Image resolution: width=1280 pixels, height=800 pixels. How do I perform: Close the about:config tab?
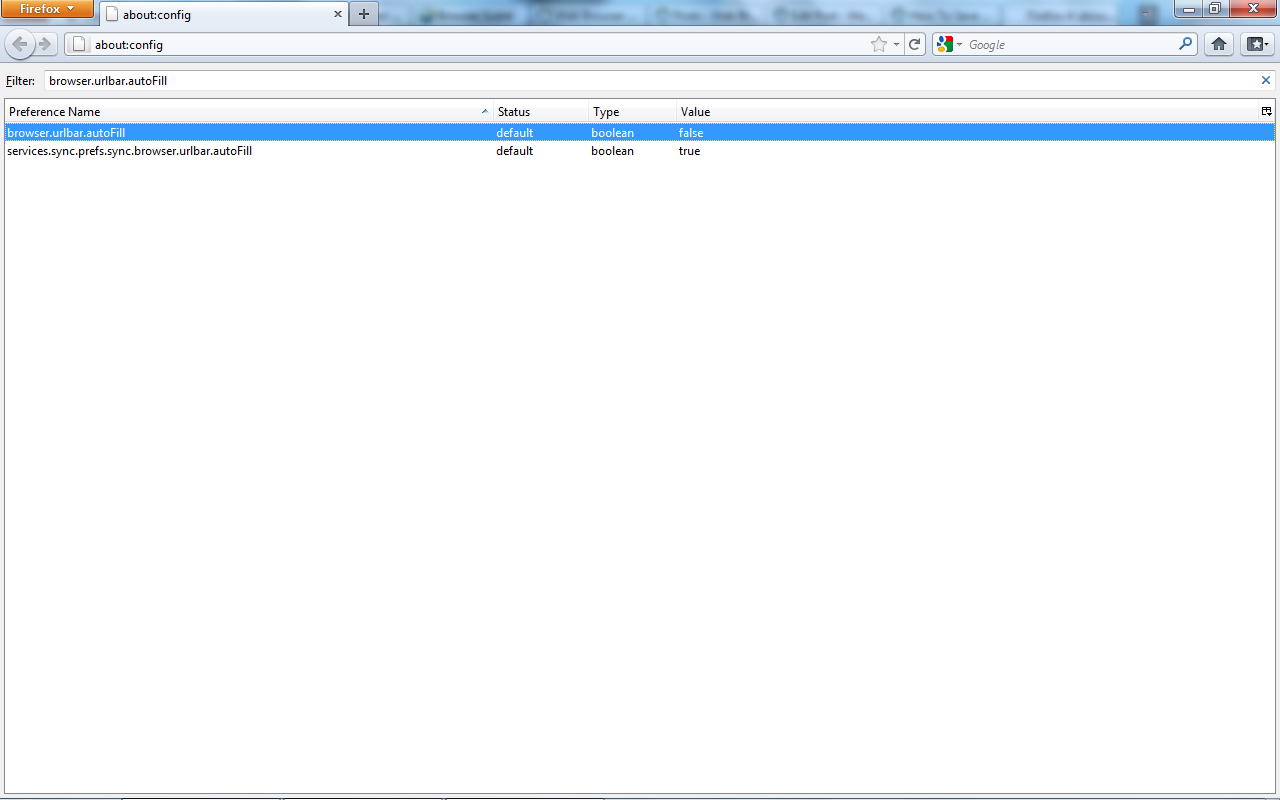338,15
